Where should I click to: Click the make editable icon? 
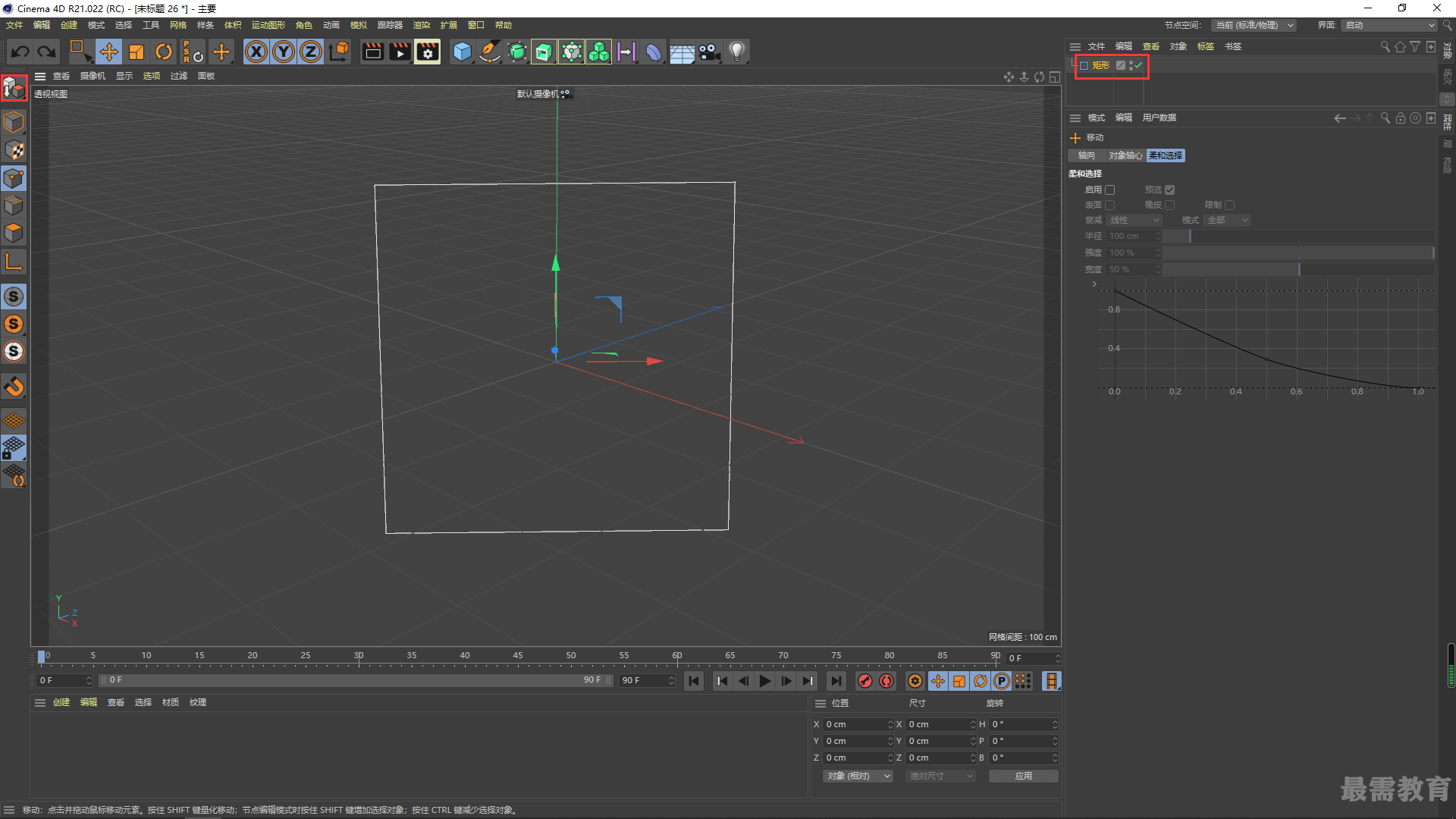[x=14, y=89]
